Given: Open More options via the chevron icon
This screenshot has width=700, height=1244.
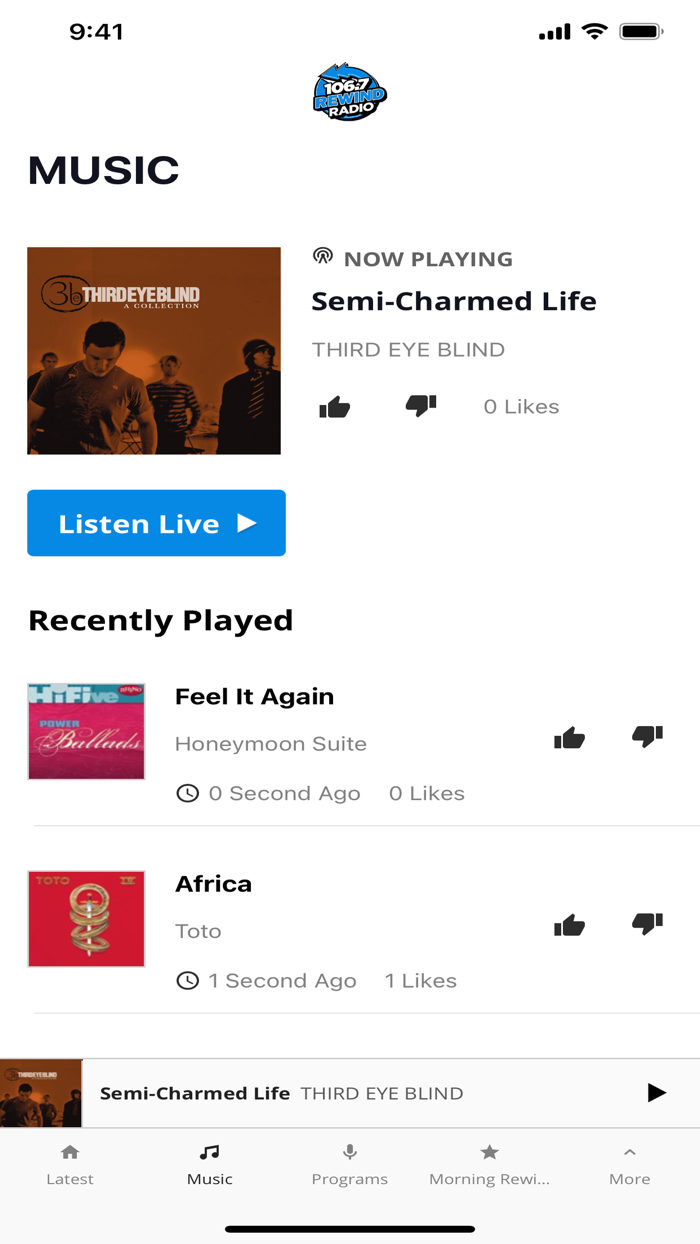Looking at the screenshot, I should click(x=630, y=1152).
